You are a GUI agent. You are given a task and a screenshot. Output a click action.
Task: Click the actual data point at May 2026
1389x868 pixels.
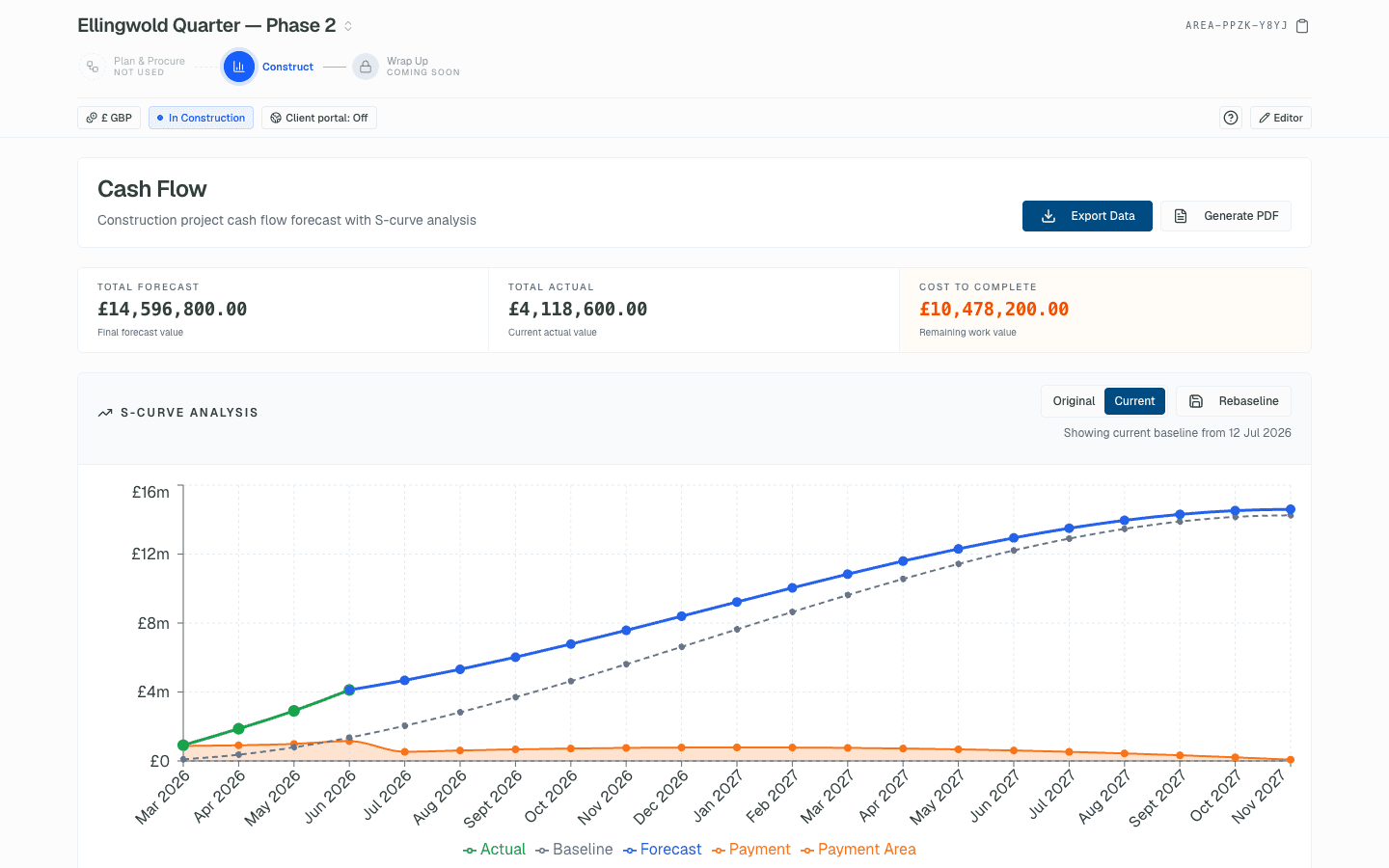click(294, 711)
